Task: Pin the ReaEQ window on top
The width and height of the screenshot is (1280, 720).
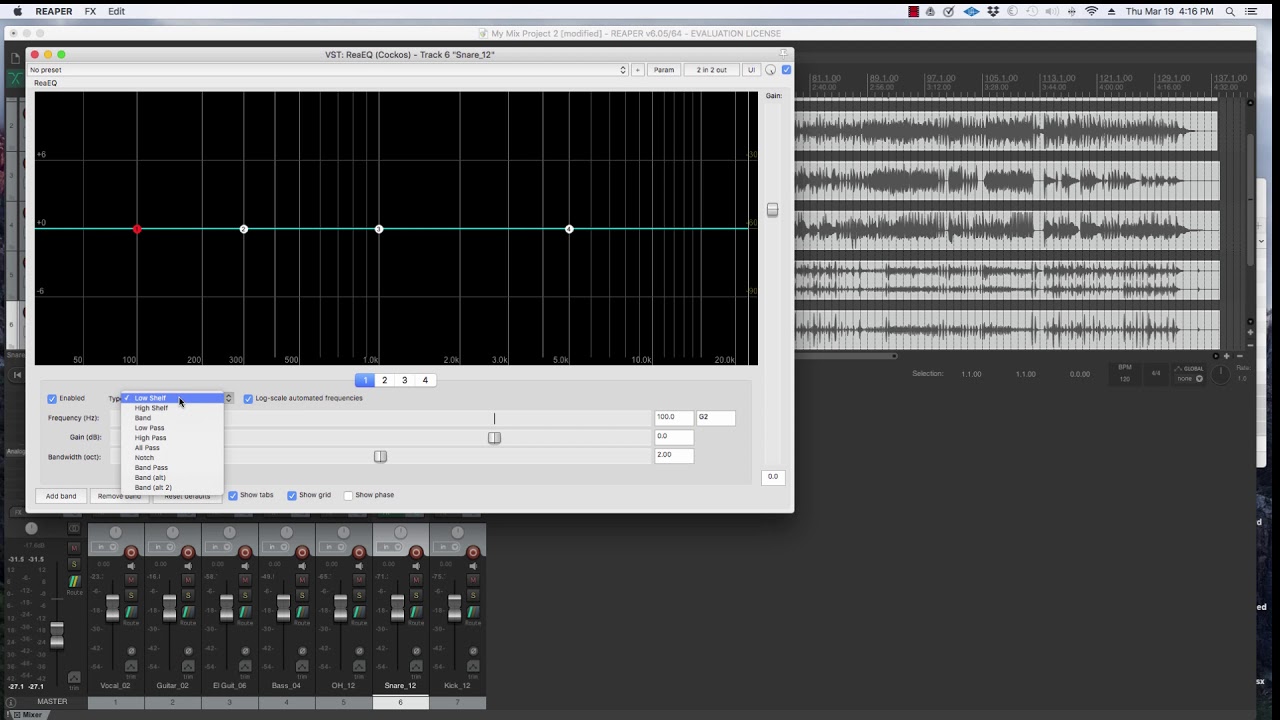Action: tap(784, 53)
